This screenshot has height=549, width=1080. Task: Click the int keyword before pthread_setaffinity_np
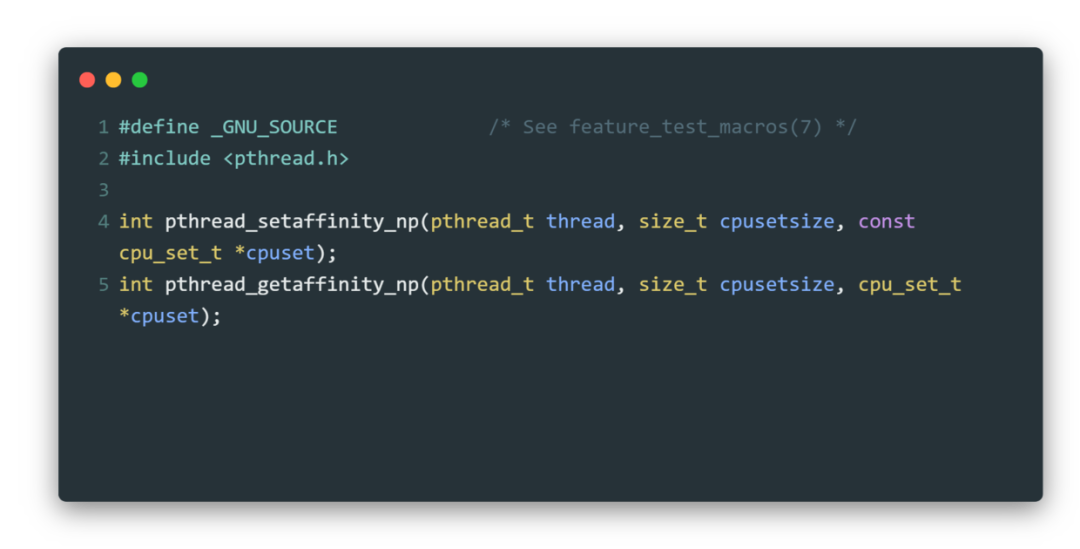(x=136, y=221)
